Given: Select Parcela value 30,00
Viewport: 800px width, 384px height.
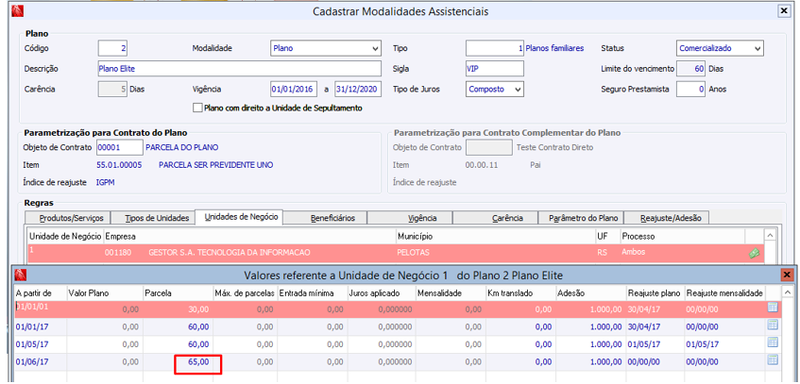Looking at the screenshot, I should pos(177,309).
